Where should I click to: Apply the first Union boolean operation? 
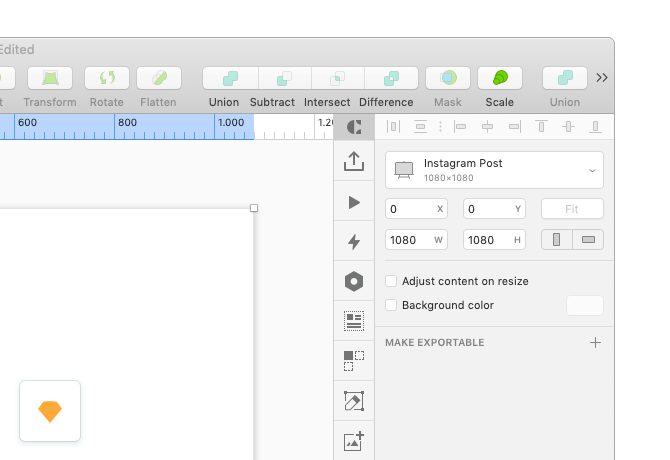(230, 78)
